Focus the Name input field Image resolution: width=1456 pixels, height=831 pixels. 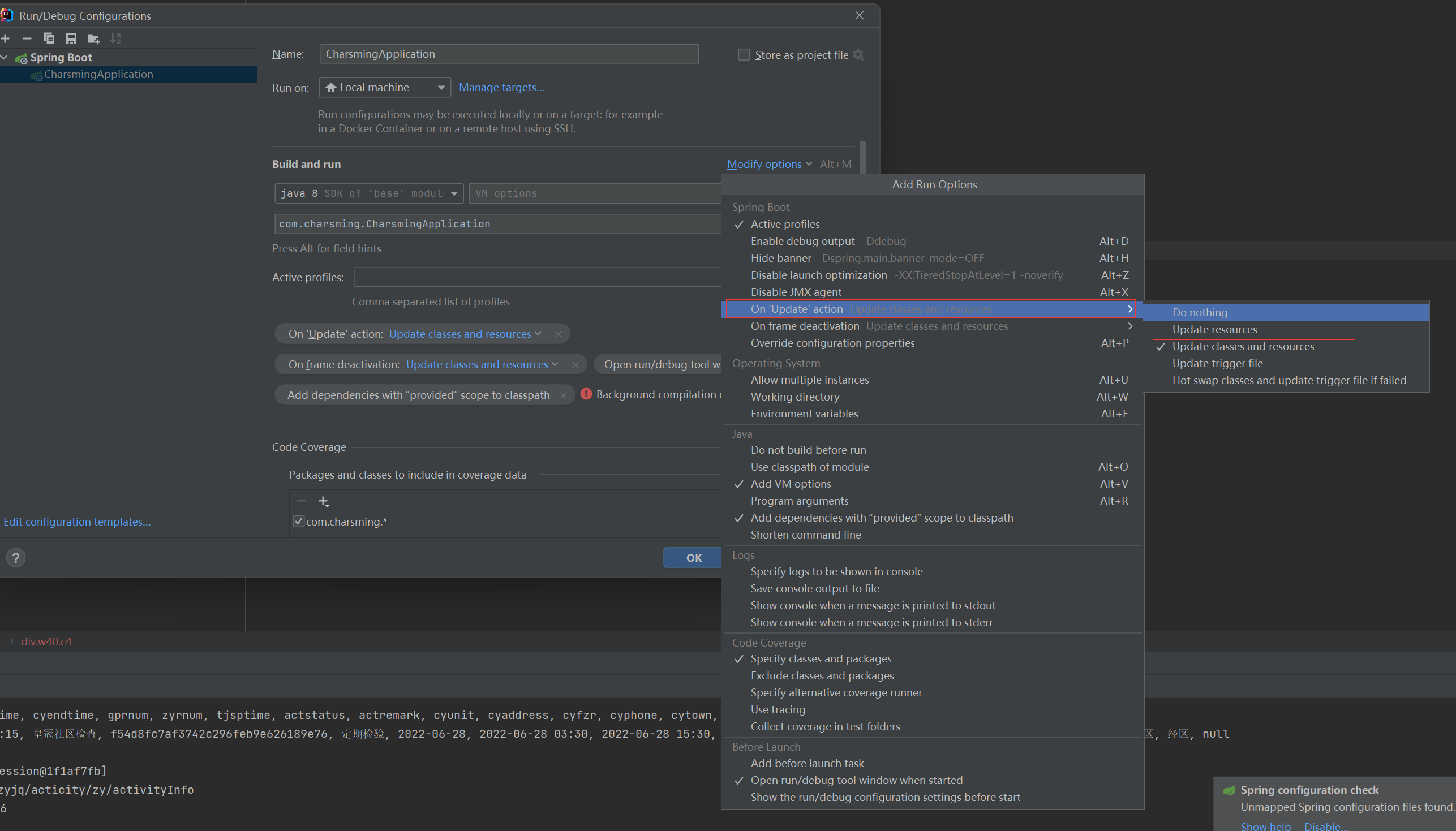pyautogui.click(x=509, y=54)
